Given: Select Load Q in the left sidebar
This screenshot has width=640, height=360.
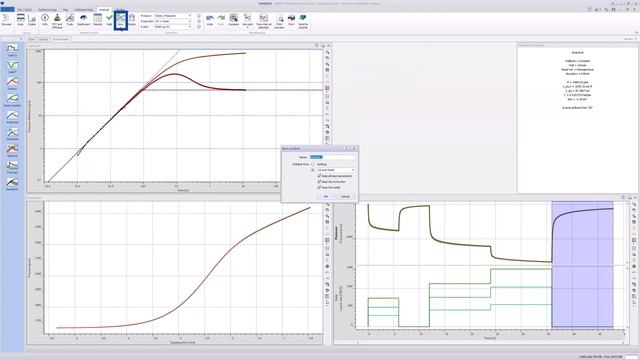Looking at the screenshot, I should pyautogui.click(x=12, y=50).
